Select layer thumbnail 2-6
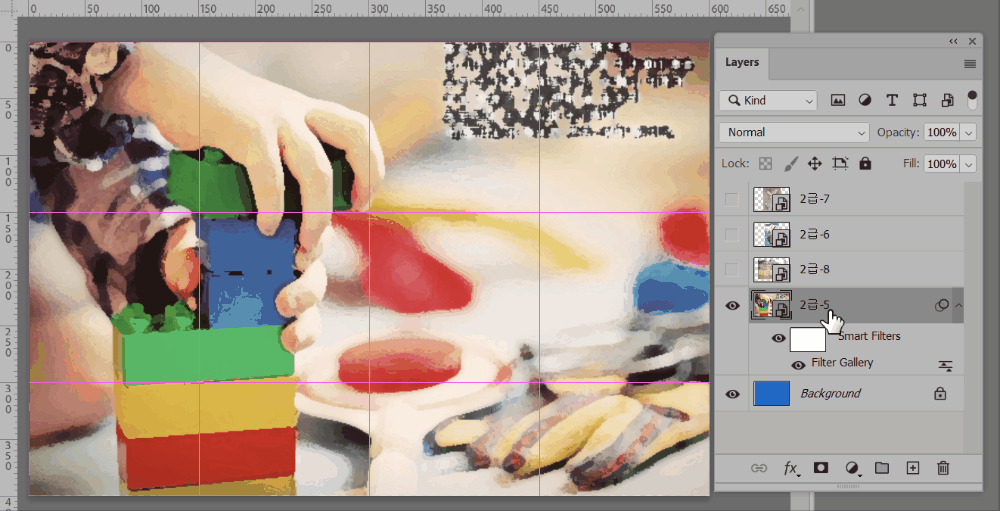Image resolution: width=1000 pixels, height=511 pixels. 772,235
